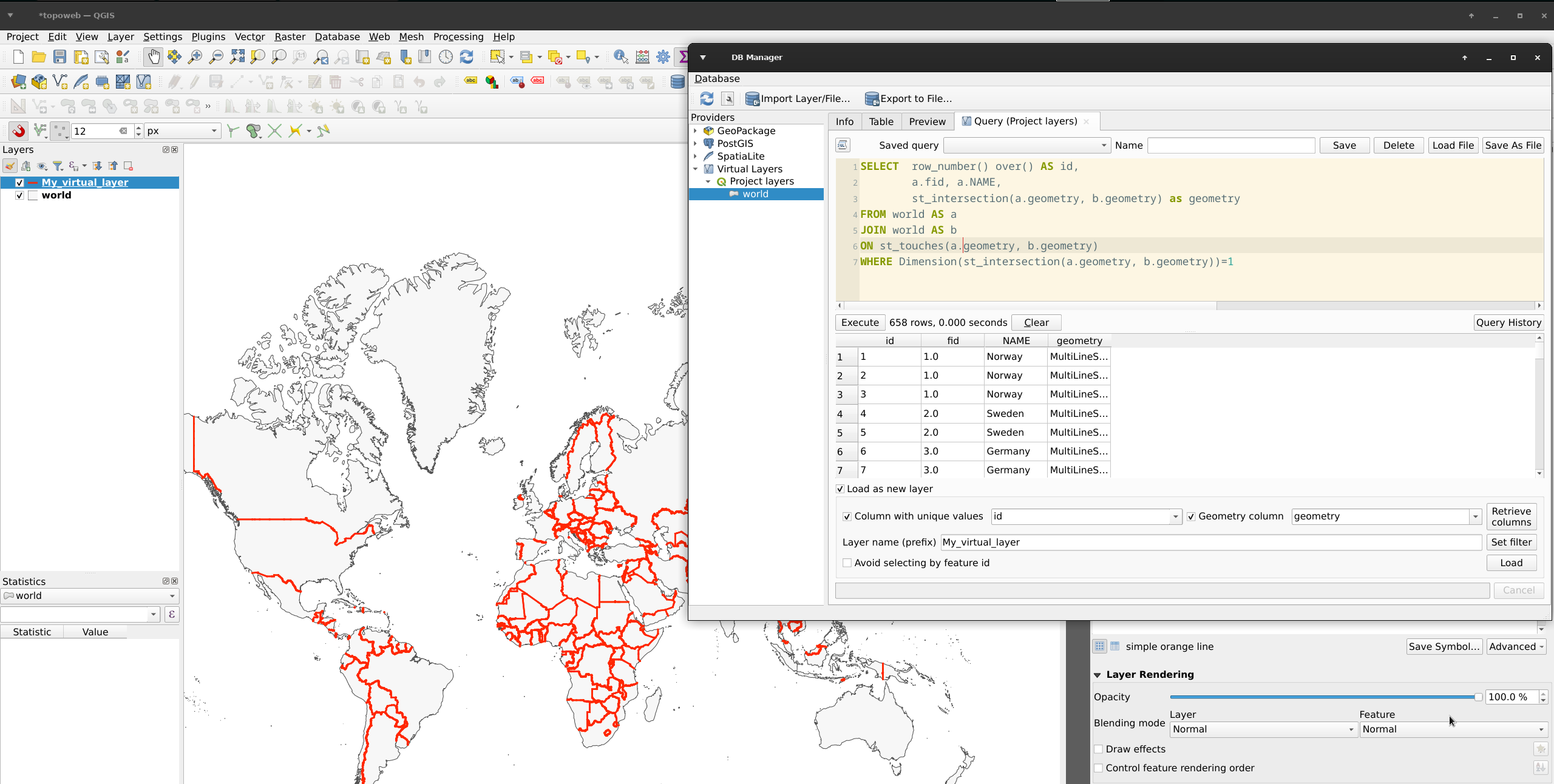Open the Layer blending mode dropdown

[x=1263, y=729]
